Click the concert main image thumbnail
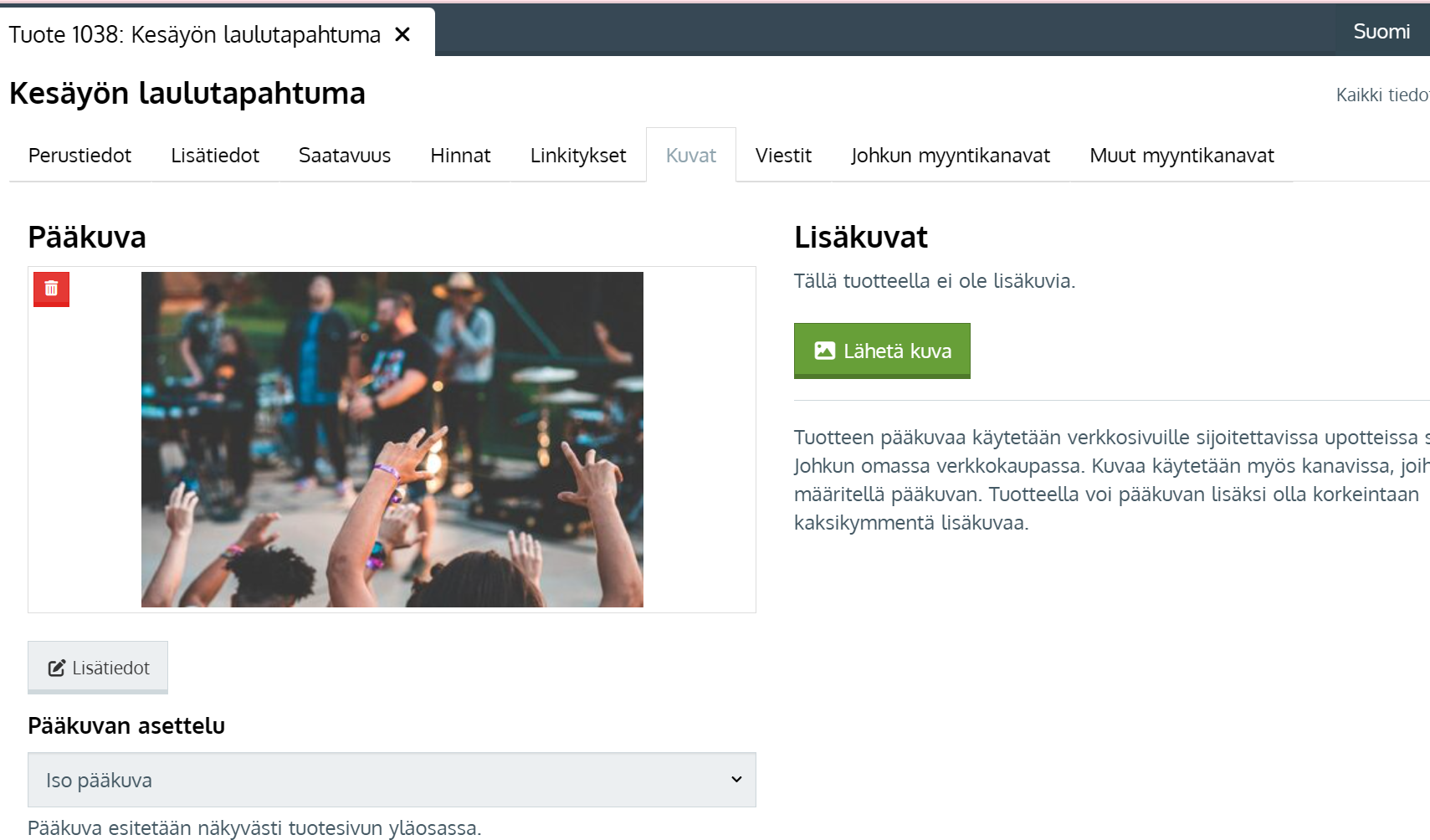Viewport: 1430px width, 840px height. [x=392, y=439]
